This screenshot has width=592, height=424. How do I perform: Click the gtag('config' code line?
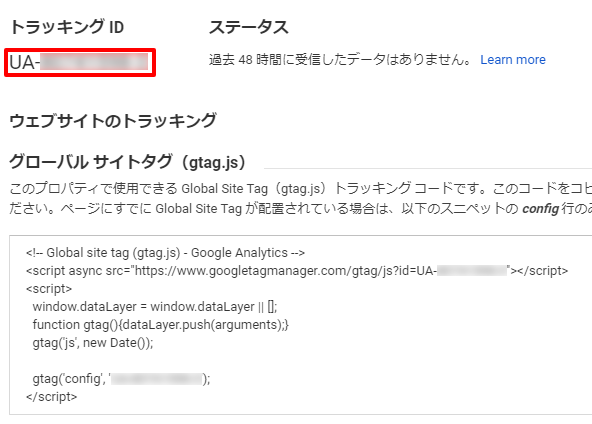pyautogui.click(x=121, y=379)
